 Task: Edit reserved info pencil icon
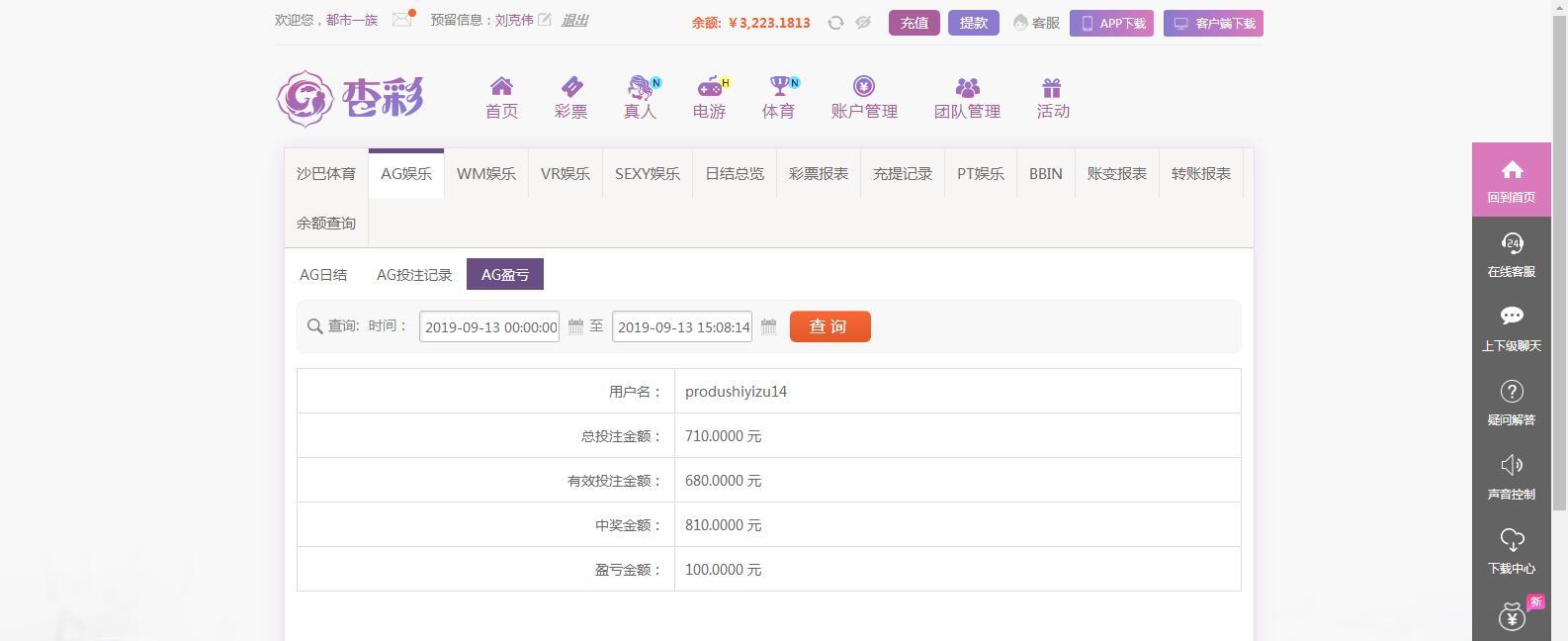[x=544, y=20]
